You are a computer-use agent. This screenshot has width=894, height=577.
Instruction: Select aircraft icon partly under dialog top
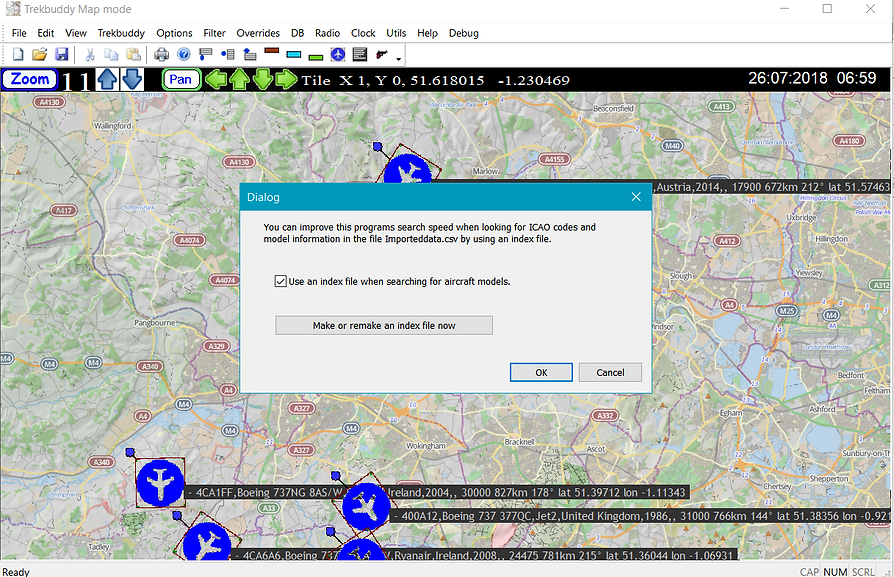click(408, 168)
